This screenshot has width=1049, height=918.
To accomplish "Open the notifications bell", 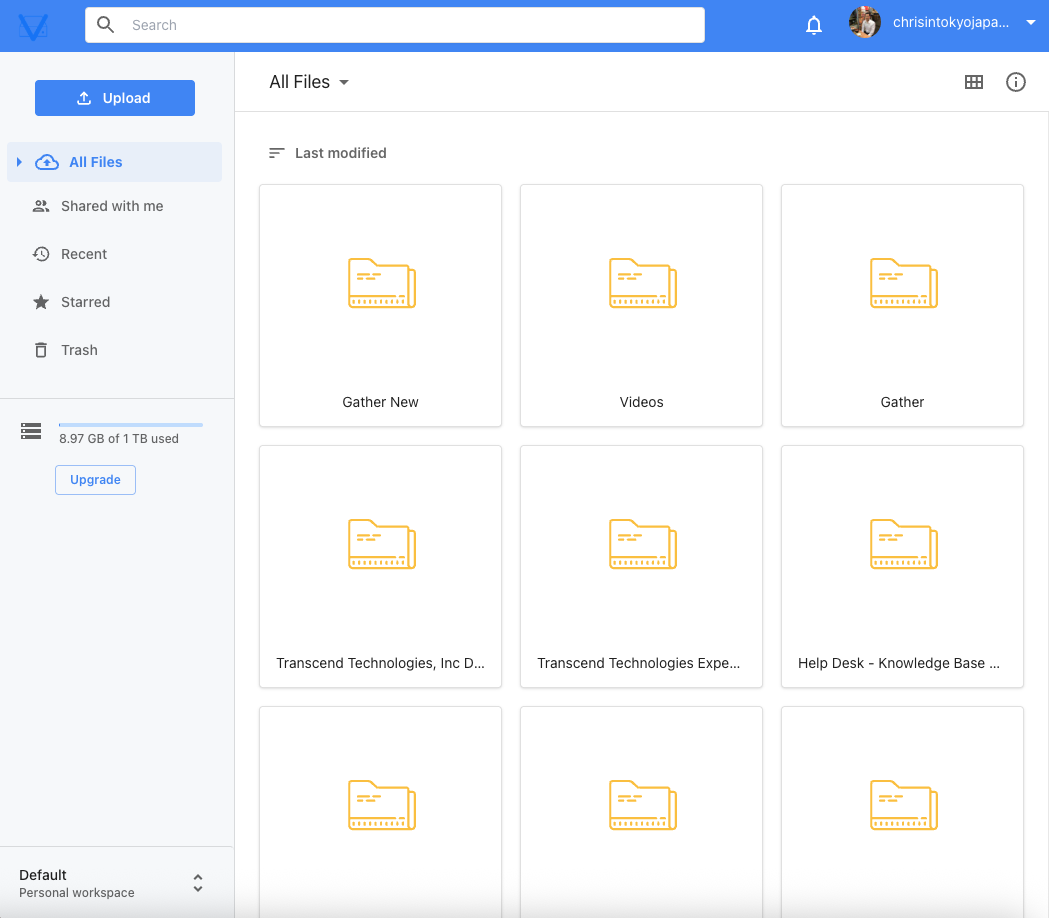I will [x=814, y=25].
